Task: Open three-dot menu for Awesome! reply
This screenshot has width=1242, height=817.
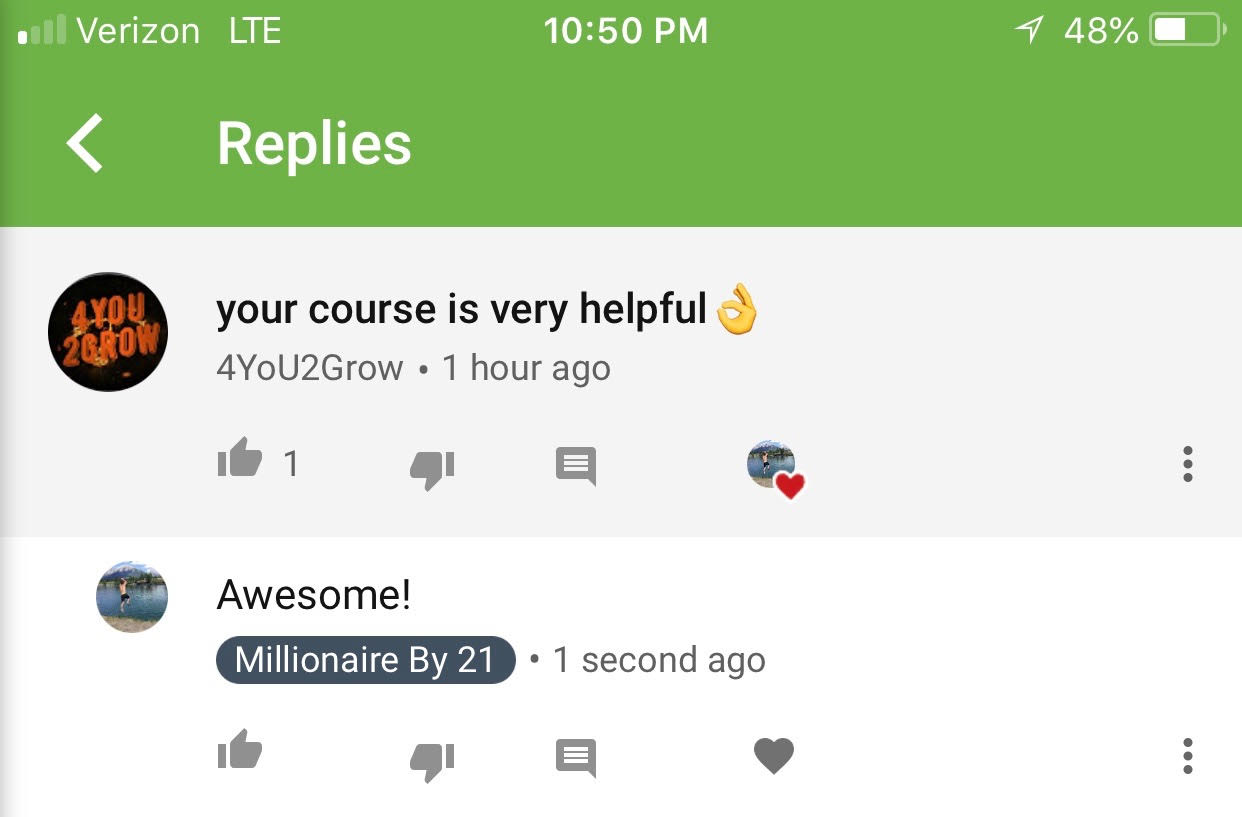Action: (x=1187, y=756)
